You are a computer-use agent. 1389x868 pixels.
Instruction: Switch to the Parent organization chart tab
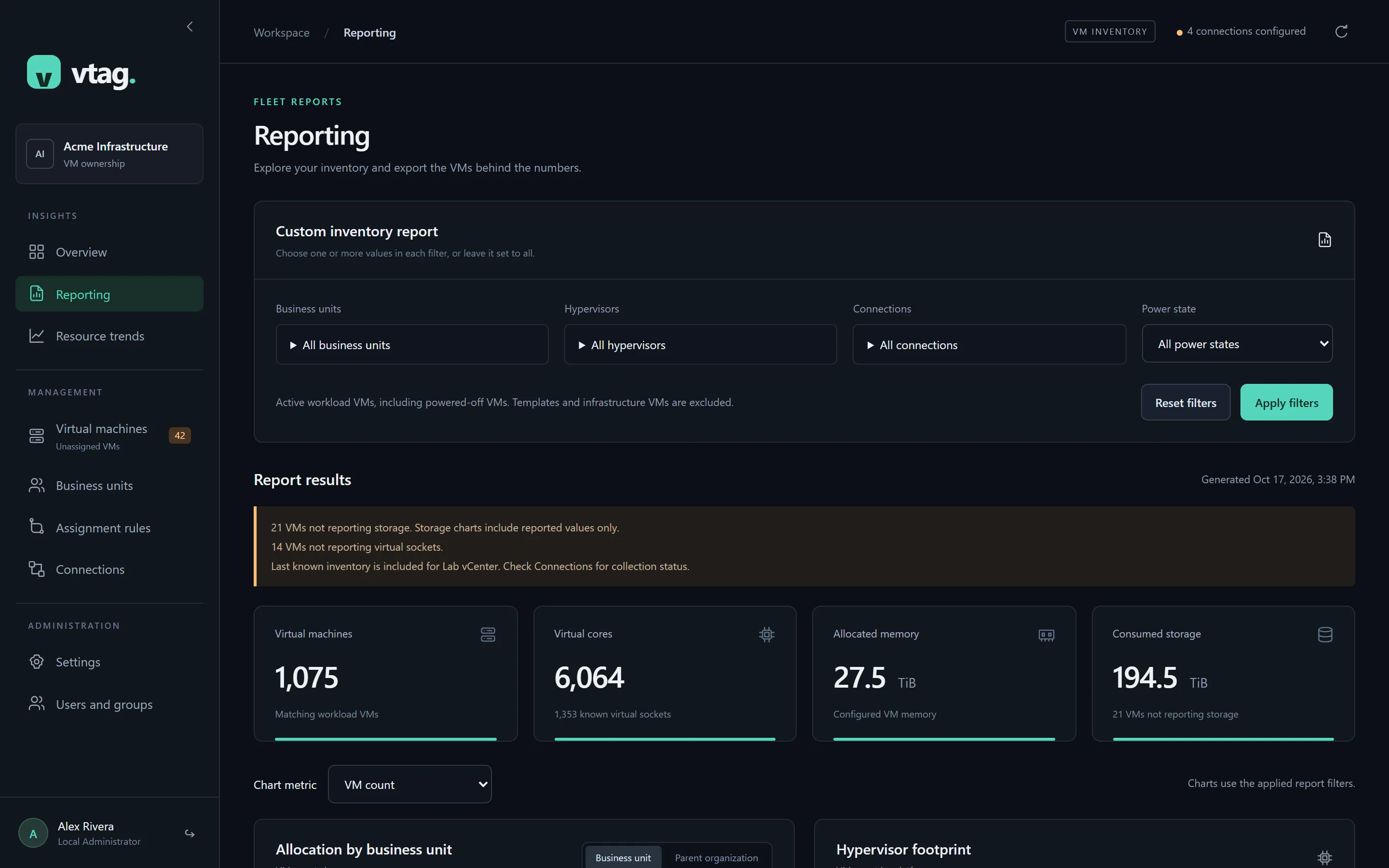click(x=716, y=858)
